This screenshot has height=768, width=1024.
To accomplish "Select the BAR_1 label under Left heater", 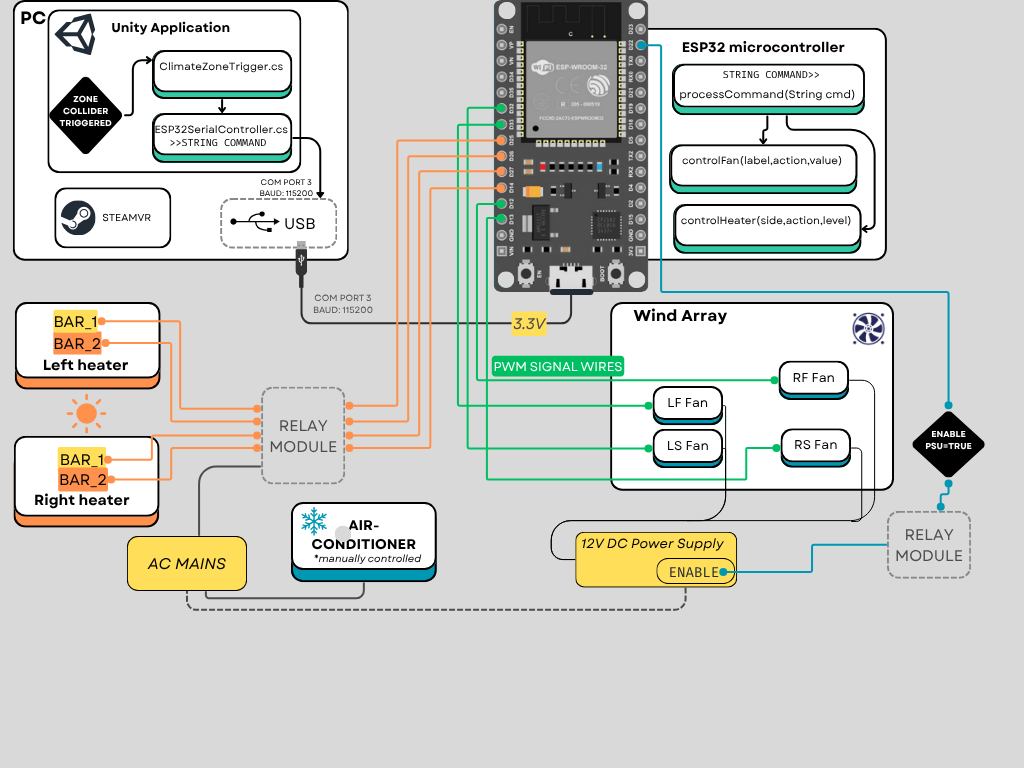I will (78, 322).
